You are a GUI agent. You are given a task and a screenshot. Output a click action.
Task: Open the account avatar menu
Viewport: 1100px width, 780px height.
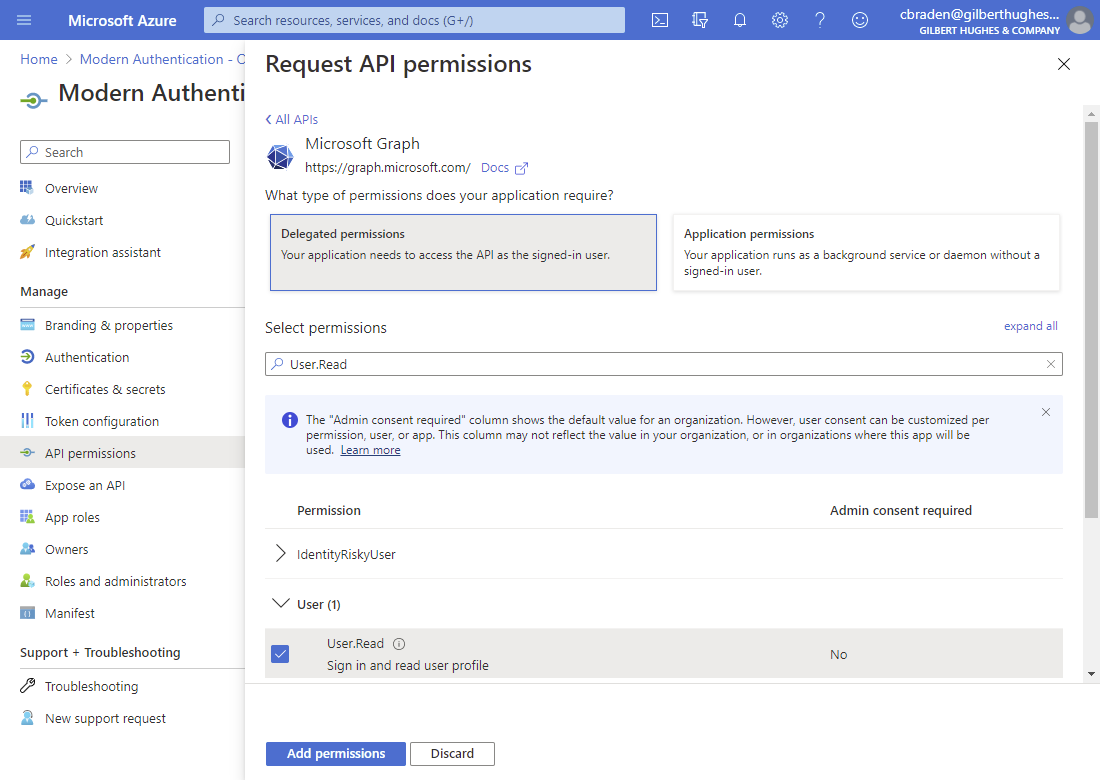point(1080,20)
